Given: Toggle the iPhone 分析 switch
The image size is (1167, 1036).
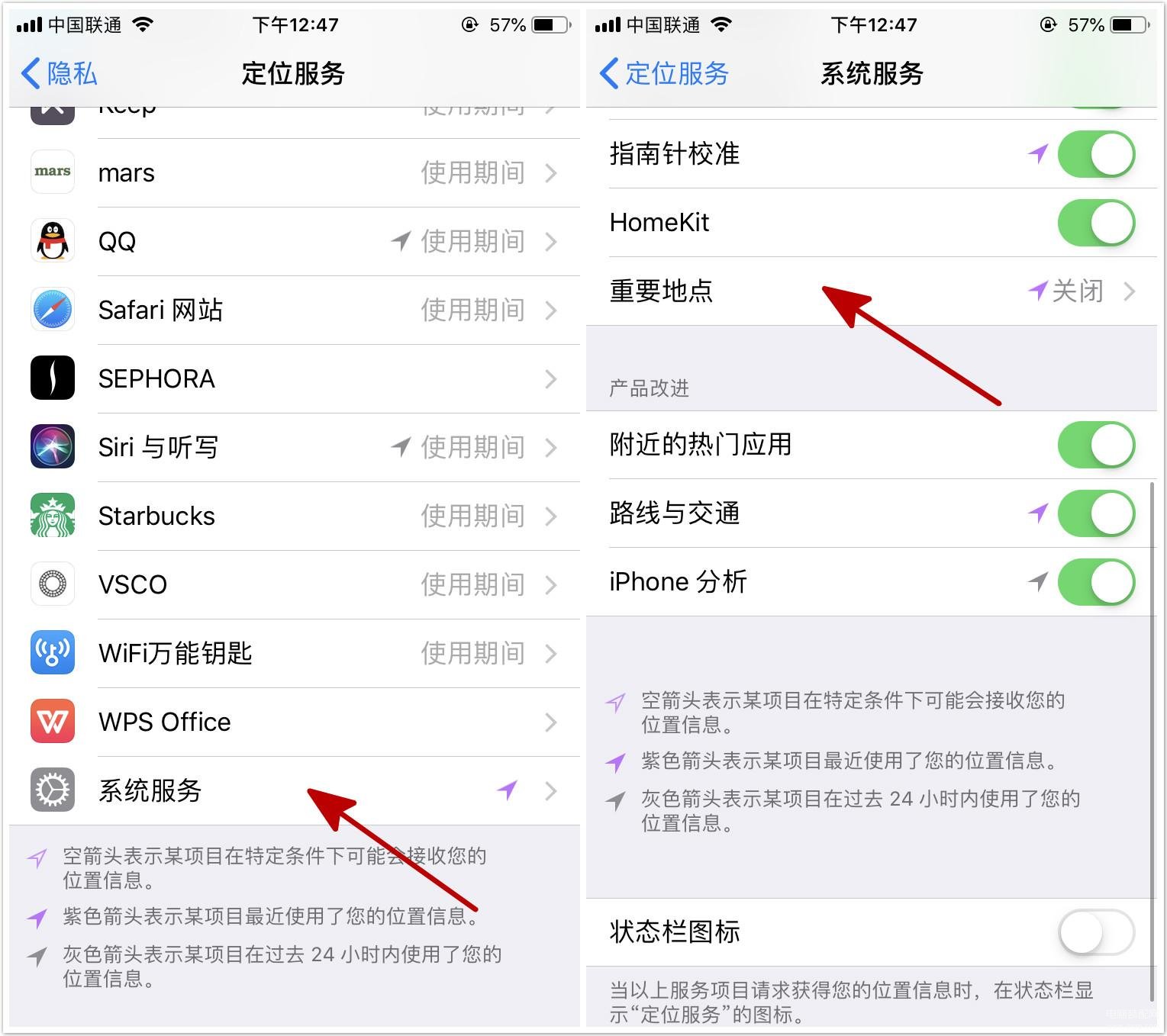Looking at the screenshot, I should pos(1096,582).
